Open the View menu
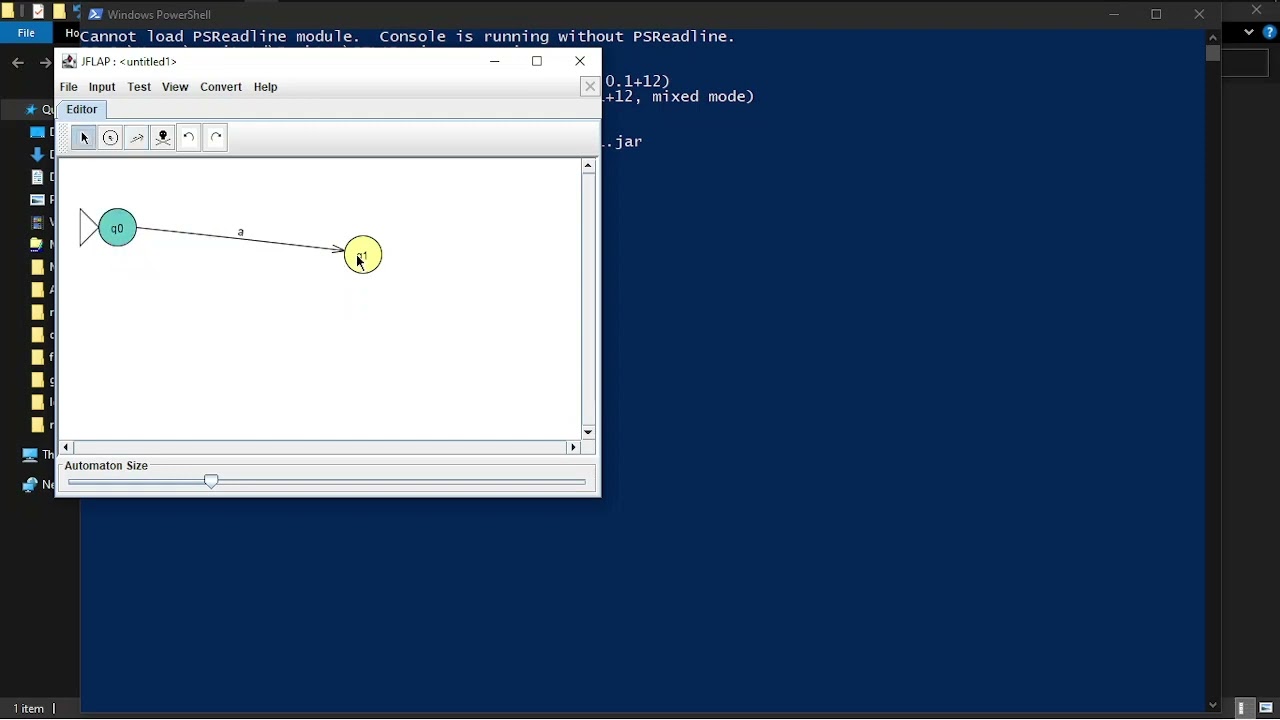Screen dimensions: 1280x720 175,87
